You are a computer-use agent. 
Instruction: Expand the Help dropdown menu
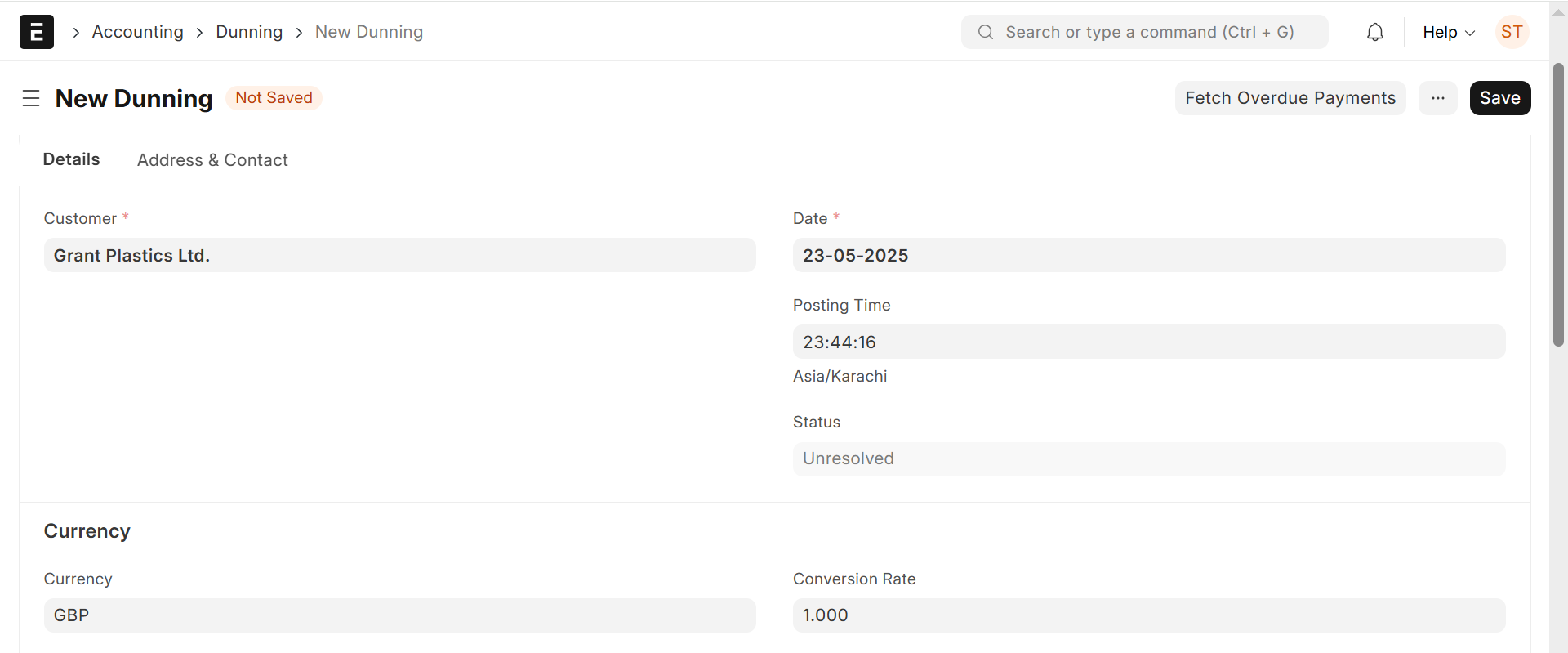coord(1448,32)
